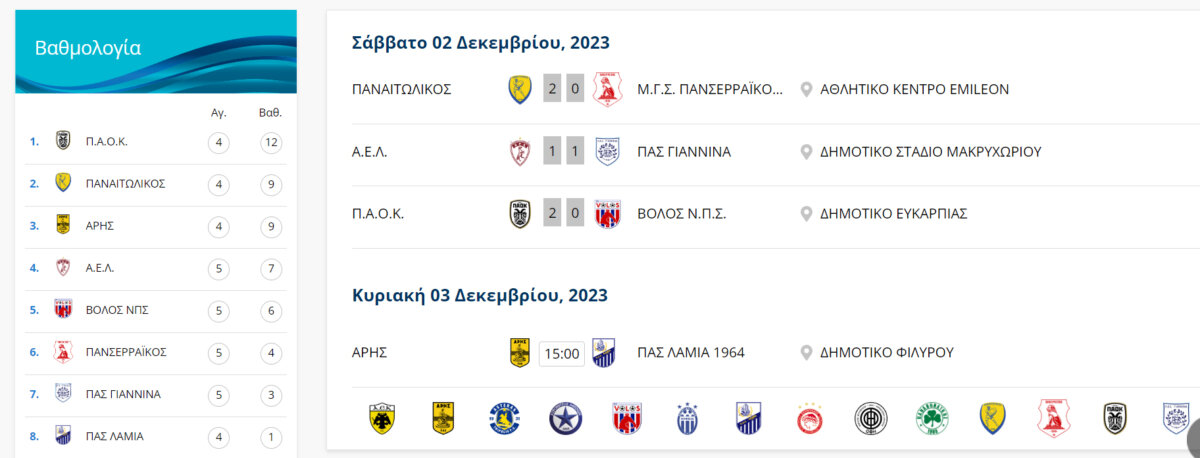Click ΔΗΜΟΤΙΚΟ ΣΤΑΔΙΟ ΜΑΚΡΥΧΩΡΙΟΥ venue
This screenshot has height=458, width=1200.
931,152
